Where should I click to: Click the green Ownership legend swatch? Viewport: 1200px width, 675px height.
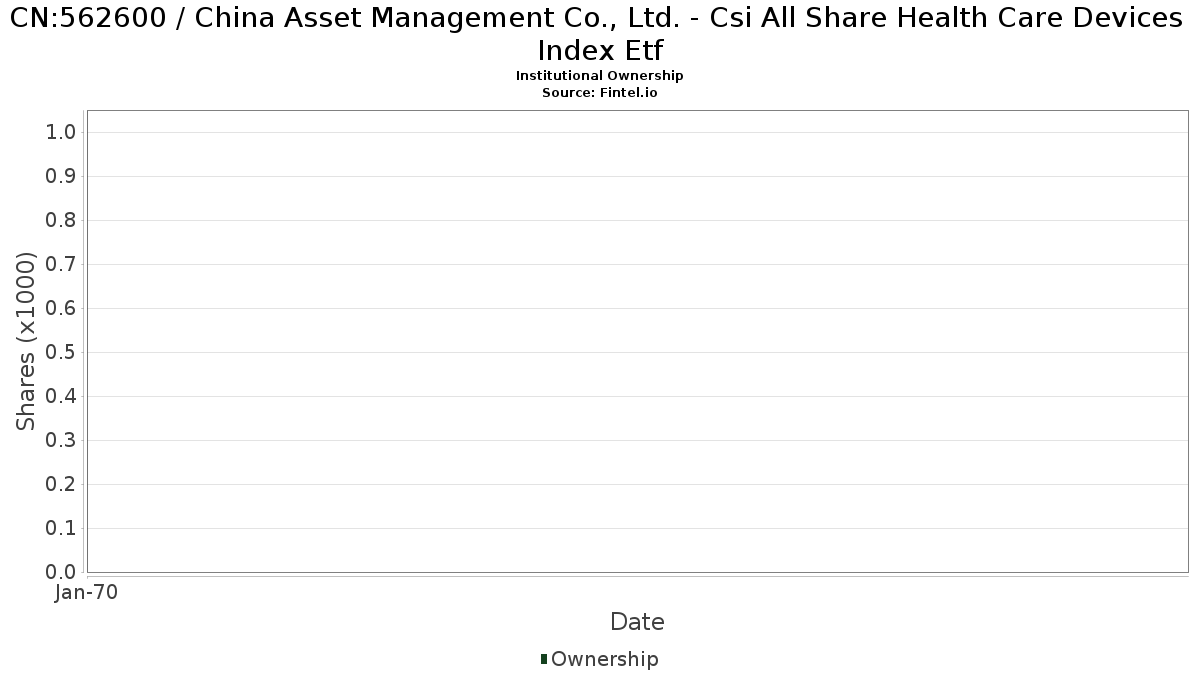coord(544,659)
